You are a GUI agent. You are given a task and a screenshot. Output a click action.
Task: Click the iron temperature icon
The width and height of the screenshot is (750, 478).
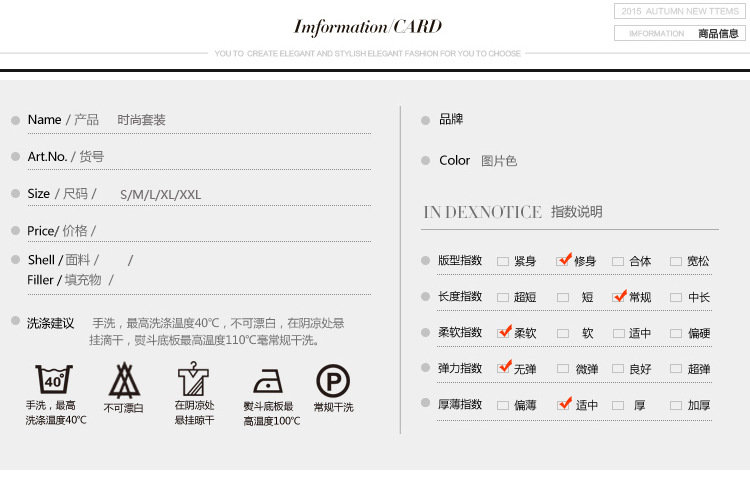point(268,382)
